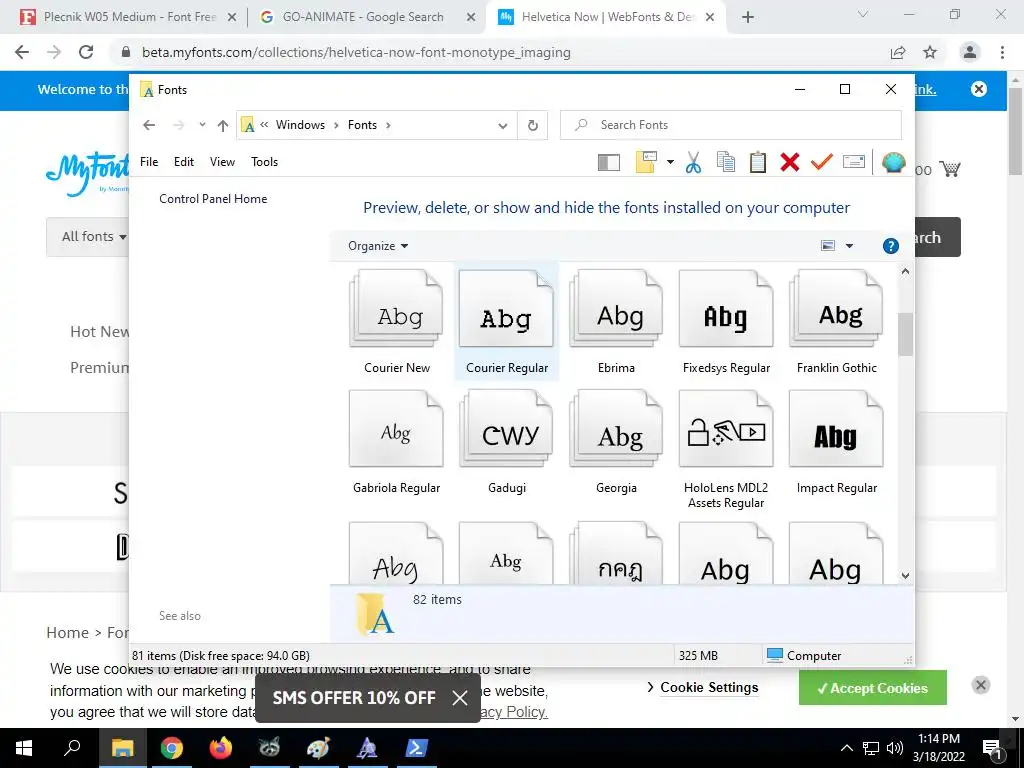The image size is (1024, 768).
Task: Select the Georgia font thumbnail
Action: point(616,442)
